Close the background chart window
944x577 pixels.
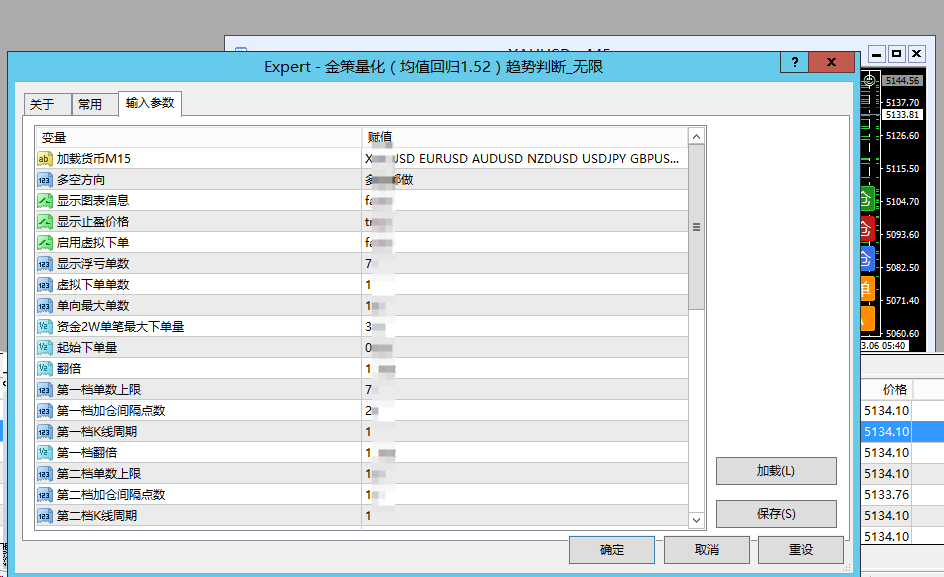click(x=916, y=54)
